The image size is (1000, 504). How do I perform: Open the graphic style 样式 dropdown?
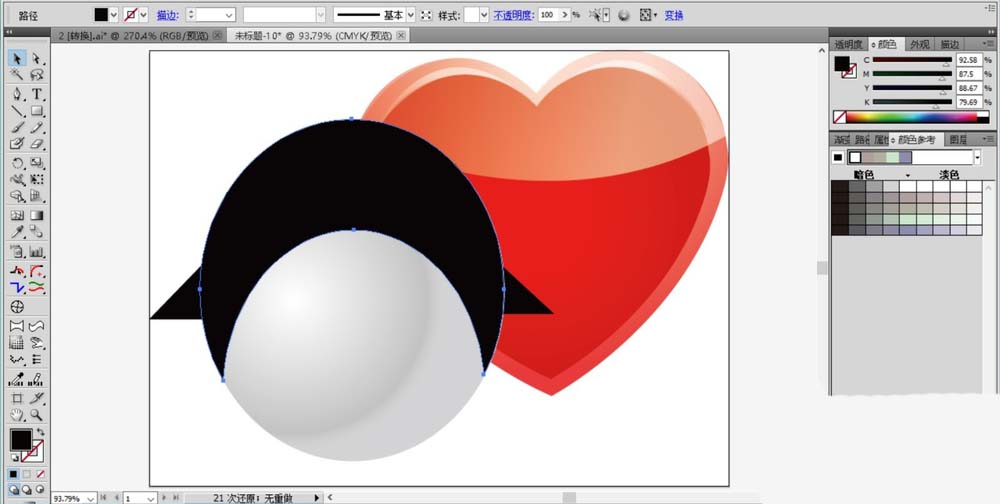[484, 15]
